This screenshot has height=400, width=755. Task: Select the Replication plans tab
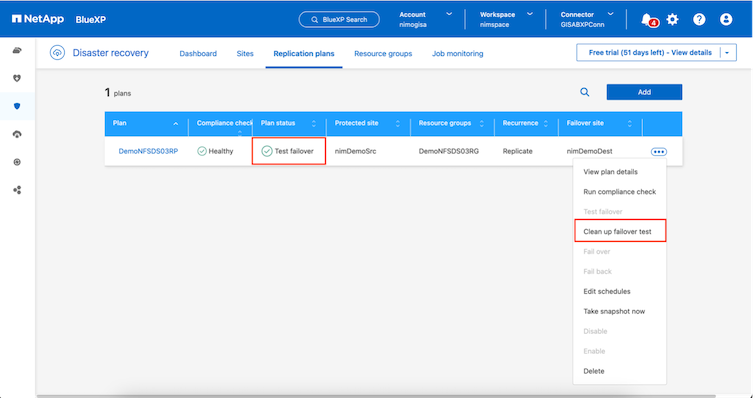click(x=304, y=53)
